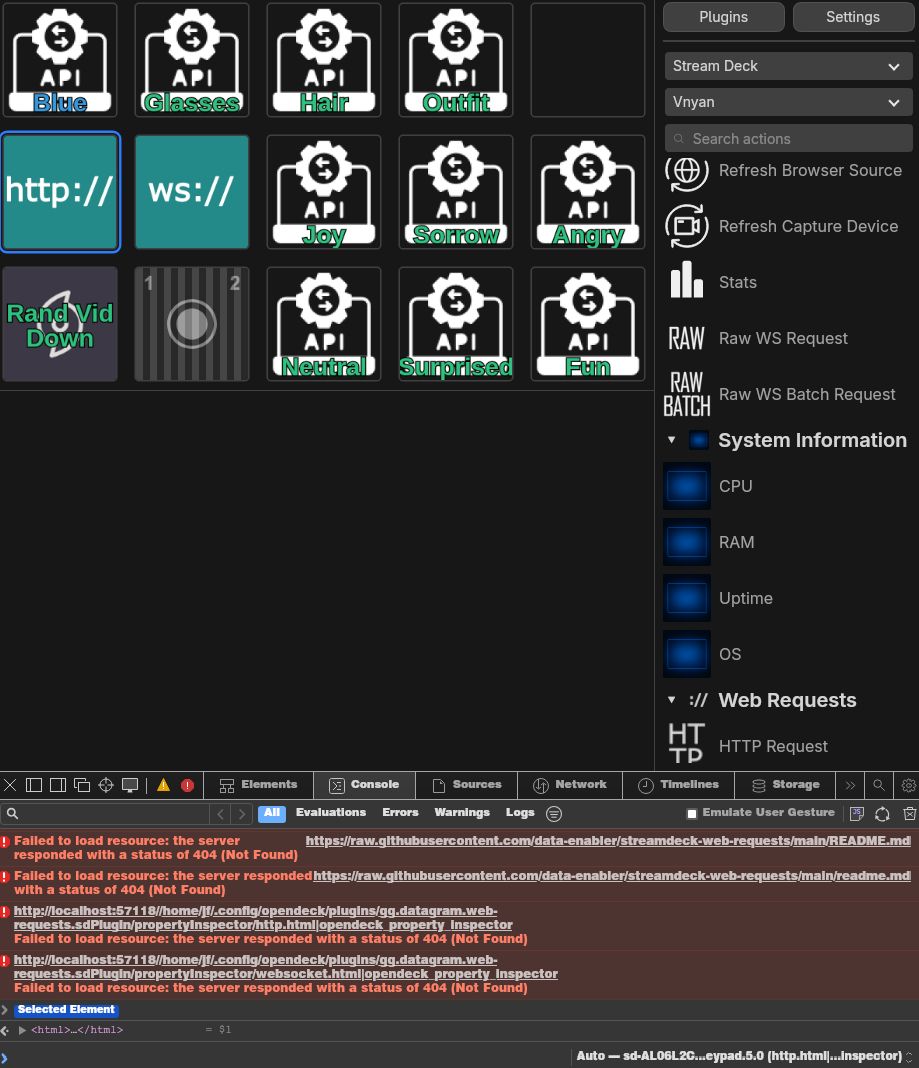This screenshot has width=919, height=1068.
Task: Focus the console filter field
Action: click(x=106, y=813)
